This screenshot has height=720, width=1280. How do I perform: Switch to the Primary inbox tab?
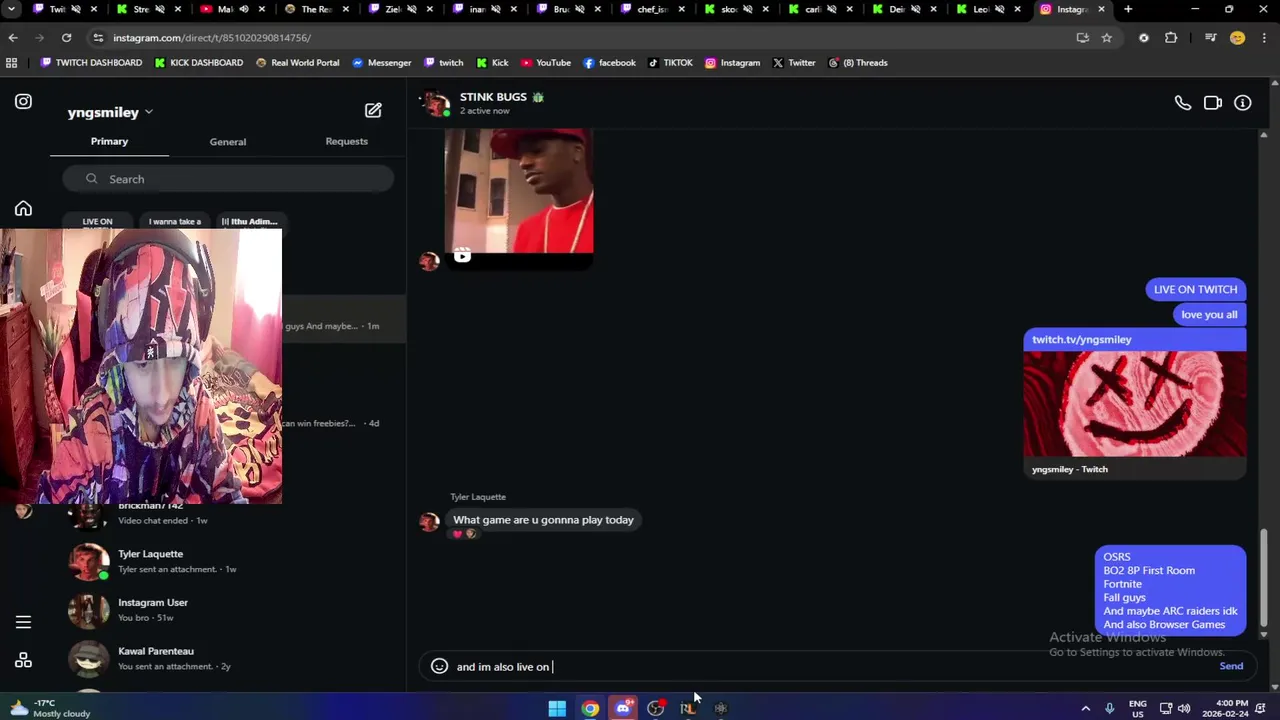(x=109, y=141)
